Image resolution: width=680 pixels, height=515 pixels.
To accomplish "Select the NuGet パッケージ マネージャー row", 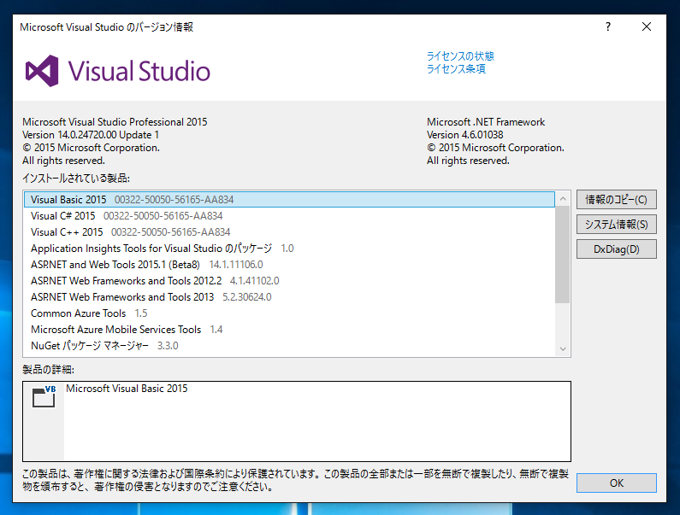I will click(x=289, y=346).
